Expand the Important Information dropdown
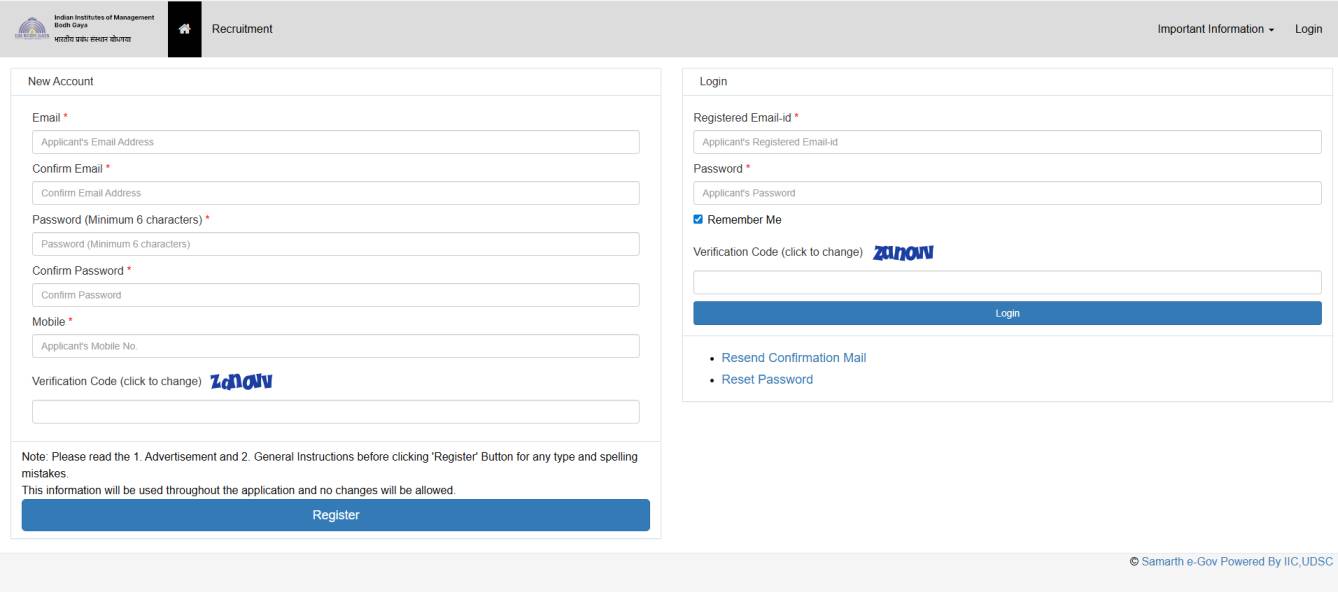1338x592 pixels. pyautogui.click(x=1215, y=29)
